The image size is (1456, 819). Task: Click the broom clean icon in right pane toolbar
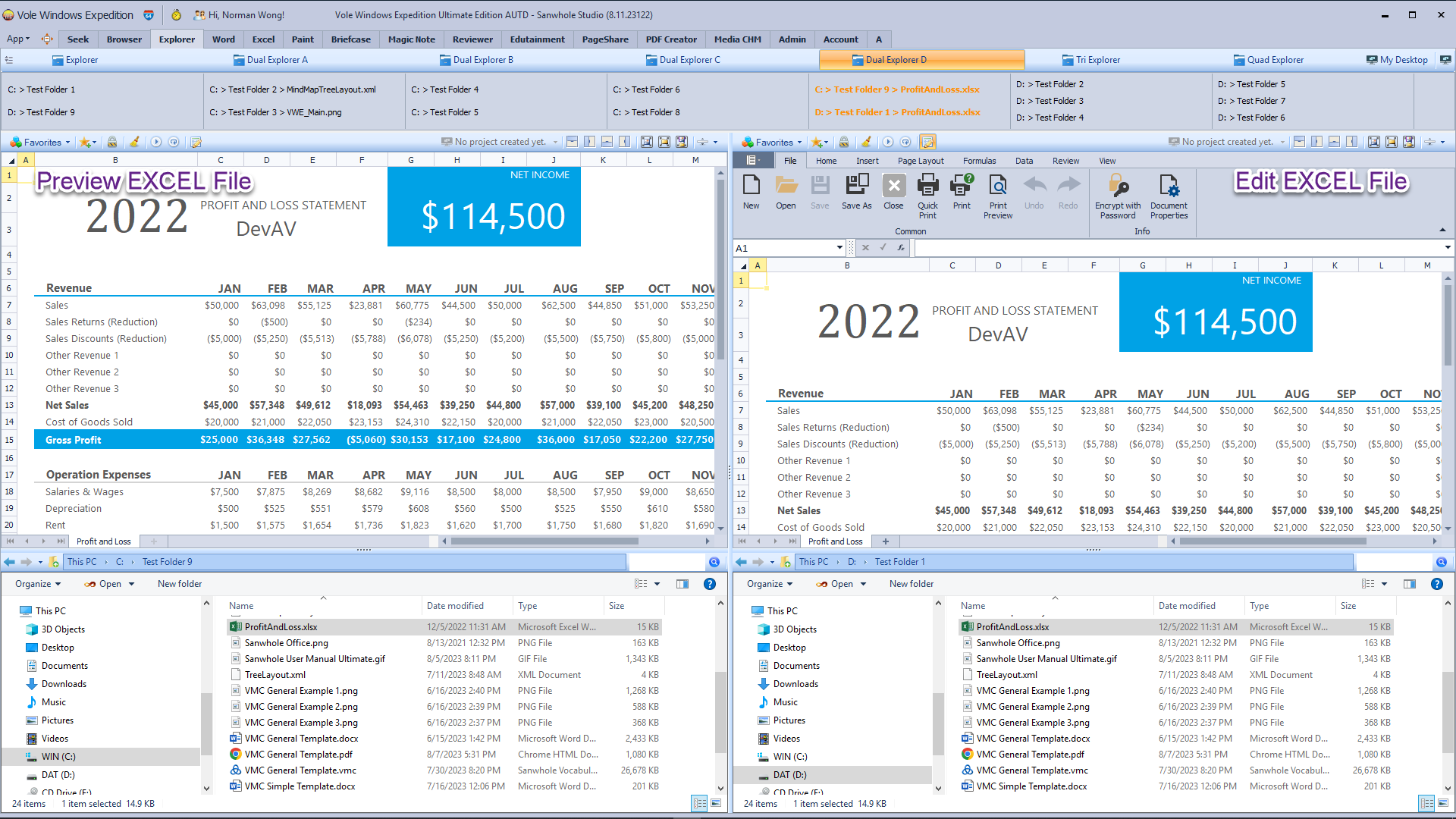pos(866,142)
